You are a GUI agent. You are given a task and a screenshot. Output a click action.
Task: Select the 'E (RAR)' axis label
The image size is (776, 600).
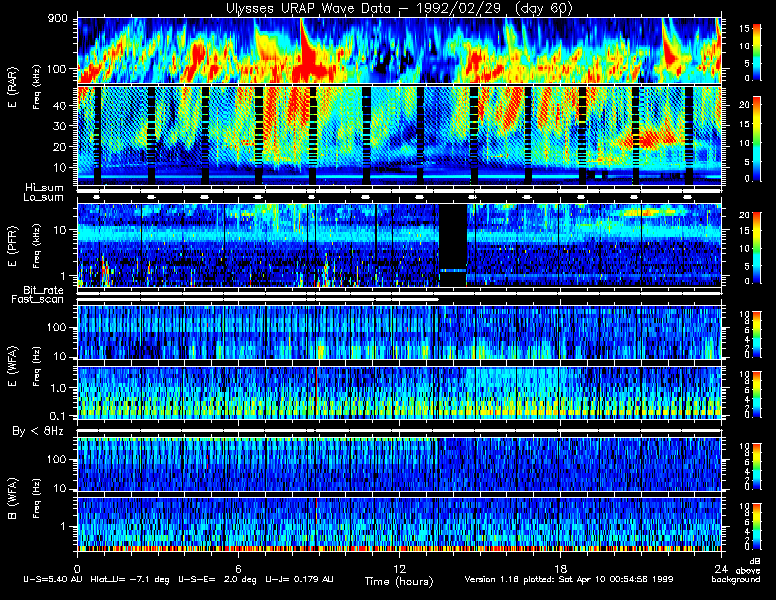click(12, 87)
